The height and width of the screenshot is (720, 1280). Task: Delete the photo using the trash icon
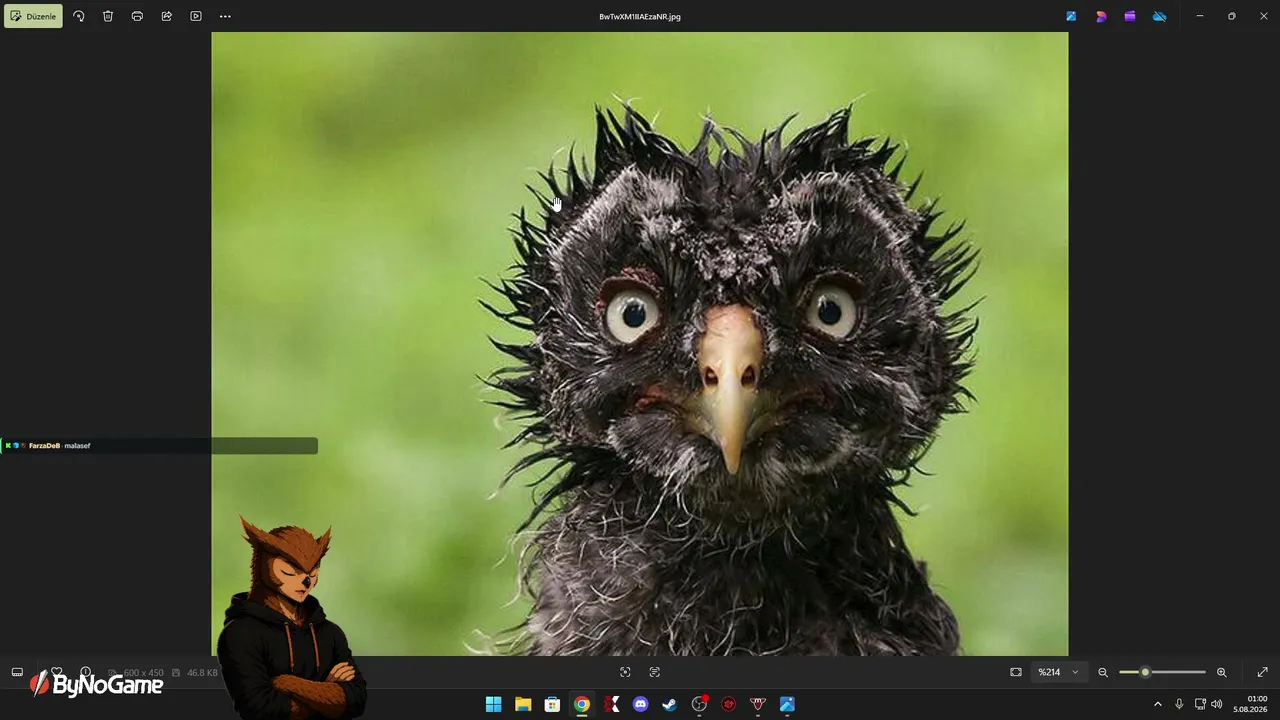click(x=108, y=16)
